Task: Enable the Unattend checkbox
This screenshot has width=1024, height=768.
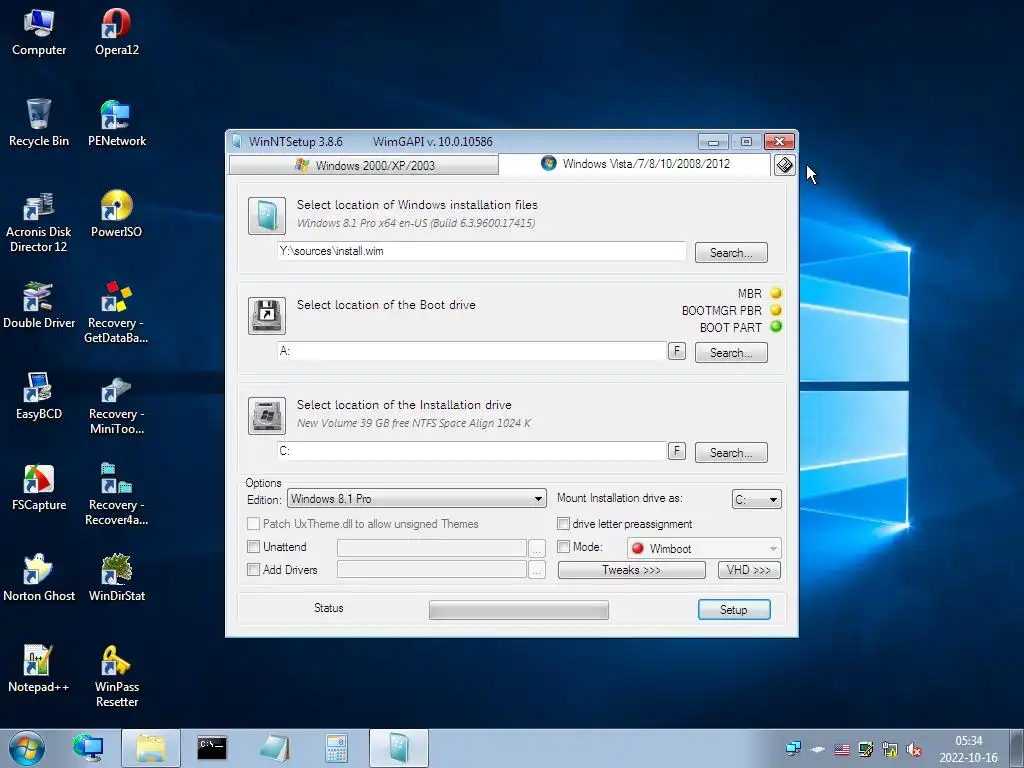Action: click(x=253, y=547)
